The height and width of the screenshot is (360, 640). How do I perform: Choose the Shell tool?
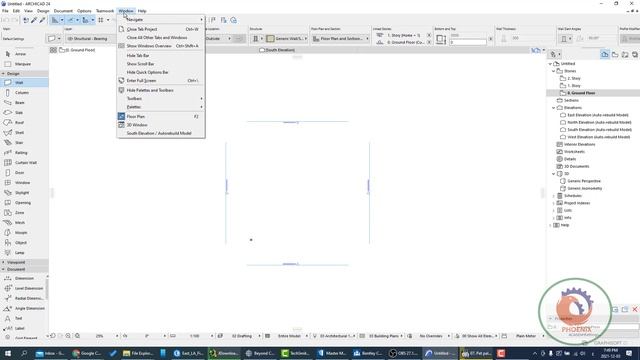tap(19, 133)
